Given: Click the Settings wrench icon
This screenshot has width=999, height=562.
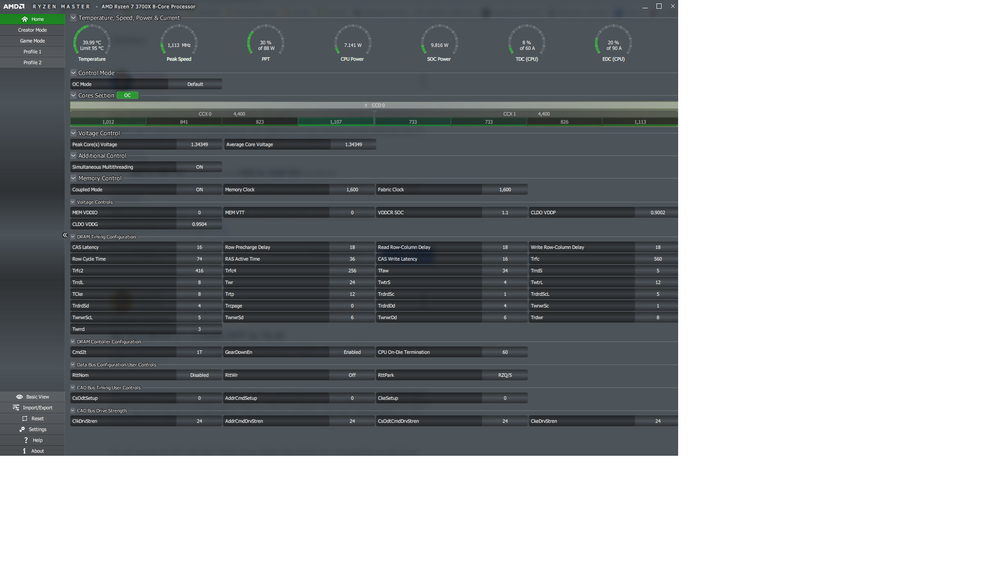Looking at the screenshot, I should click(x=22, y=429).
